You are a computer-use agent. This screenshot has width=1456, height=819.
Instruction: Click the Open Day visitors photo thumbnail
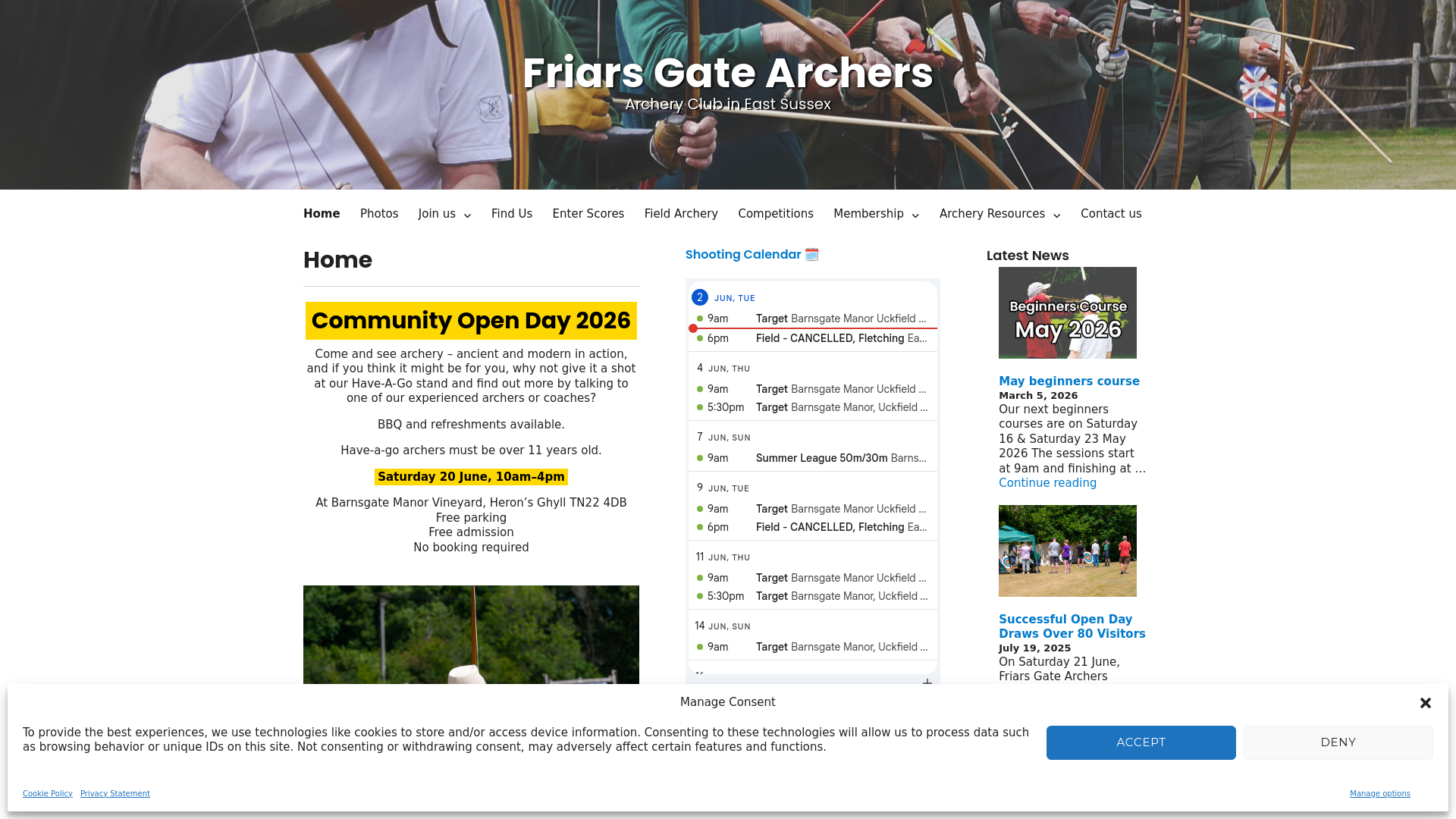1068,551
